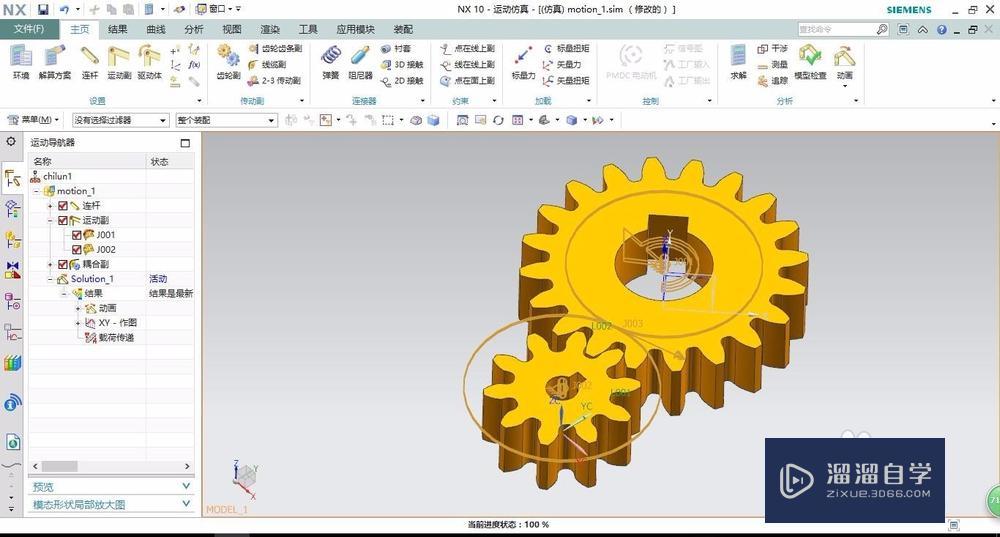Select the 连杆 (Link) tool

point(89,62)
